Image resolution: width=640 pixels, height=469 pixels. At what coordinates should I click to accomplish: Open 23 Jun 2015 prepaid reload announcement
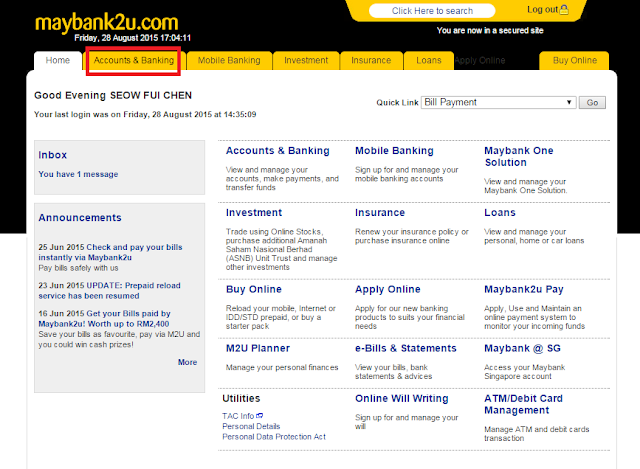[109, 291]
